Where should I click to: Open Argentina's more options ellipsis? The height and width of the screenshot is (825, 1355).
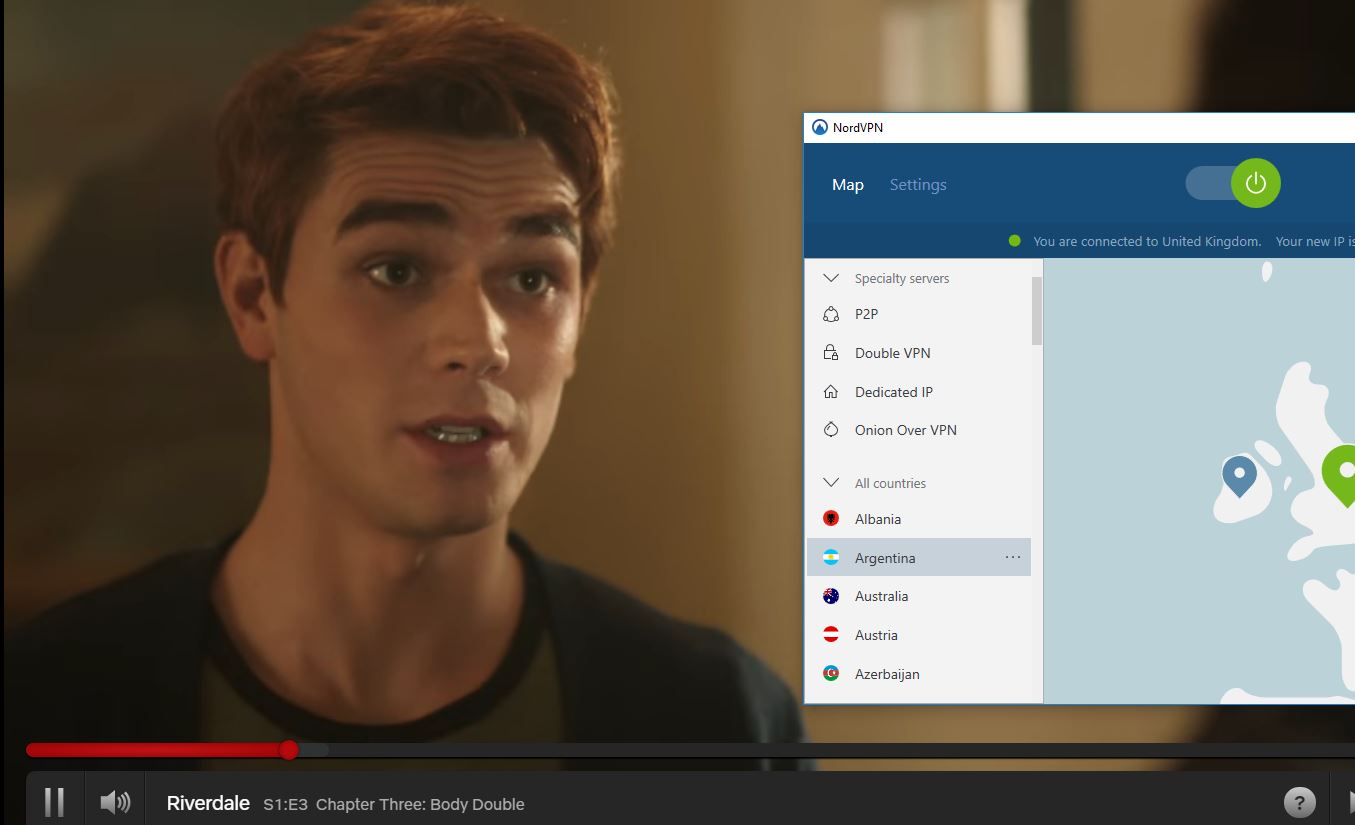[1013, 558]
